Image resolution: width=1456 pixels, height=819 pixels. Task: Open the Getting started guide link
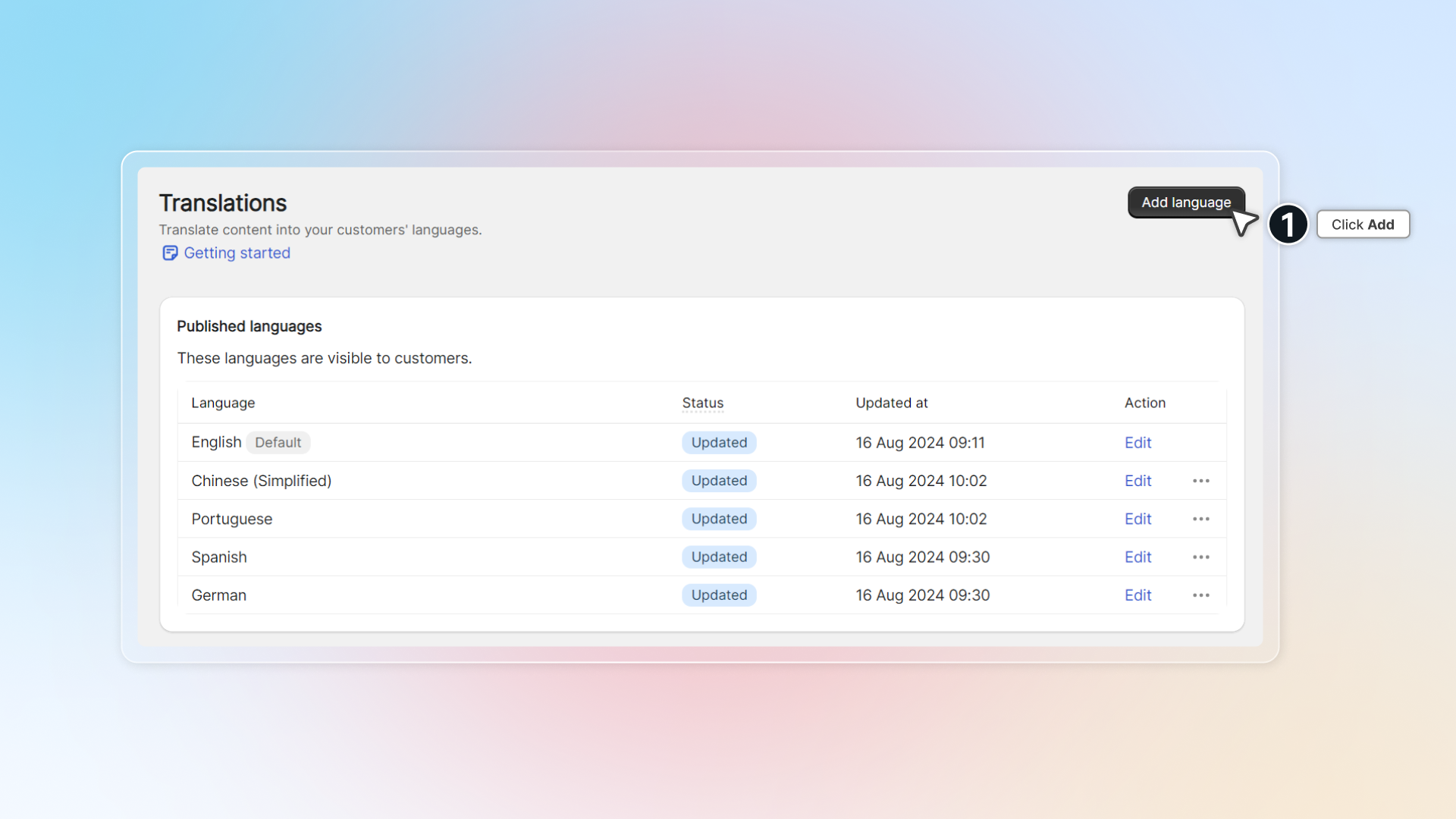[237, 253]
